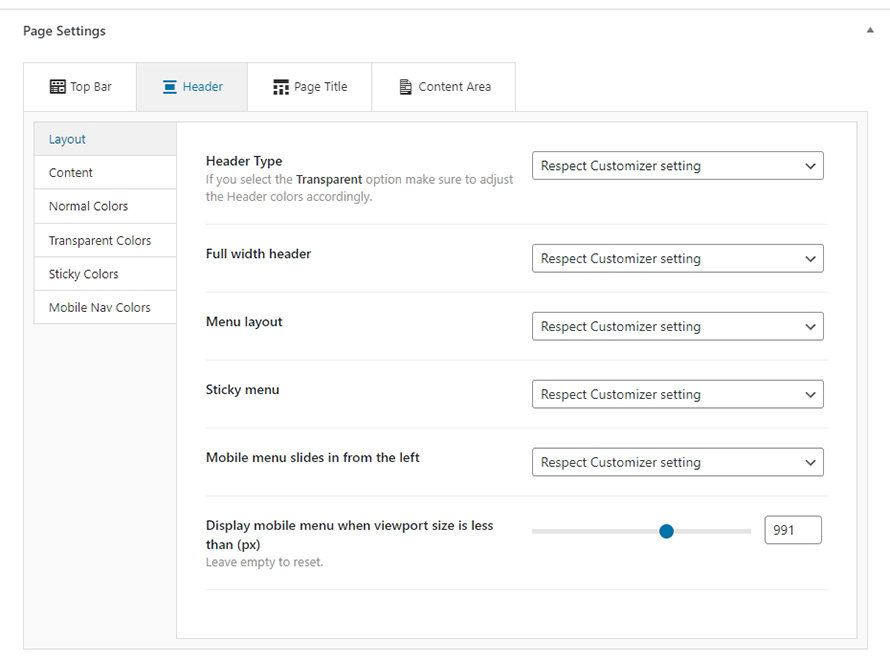Open the Sticky Colors section

[x=105, y=274]
